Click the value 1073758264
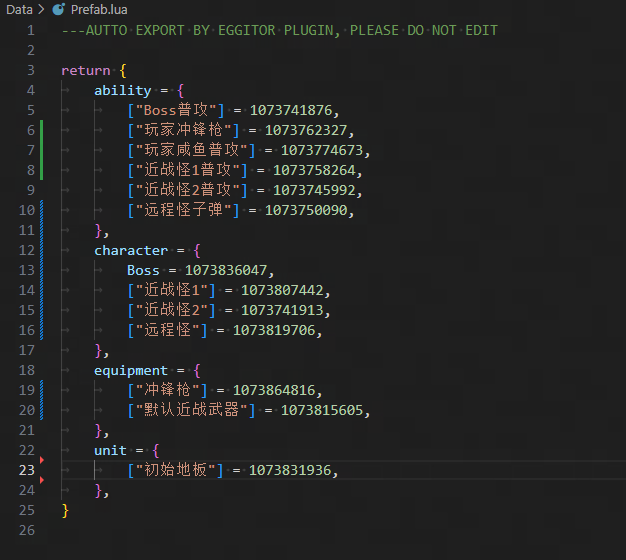This screenshot has width=626, height=560. pyautogui.click(x=314, y=170)
